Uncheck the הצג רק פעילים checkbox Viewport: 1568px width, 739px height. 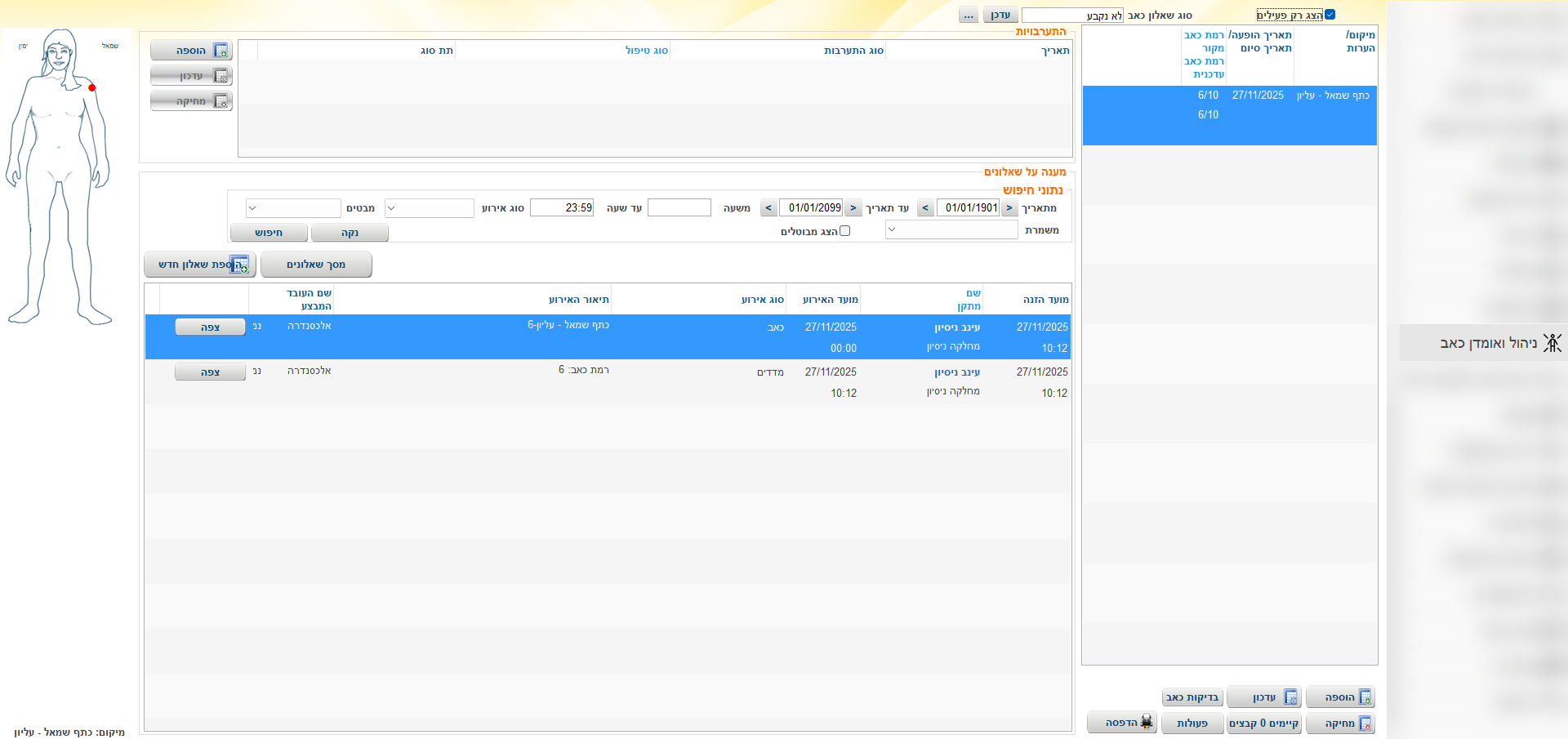[1330, 15]
